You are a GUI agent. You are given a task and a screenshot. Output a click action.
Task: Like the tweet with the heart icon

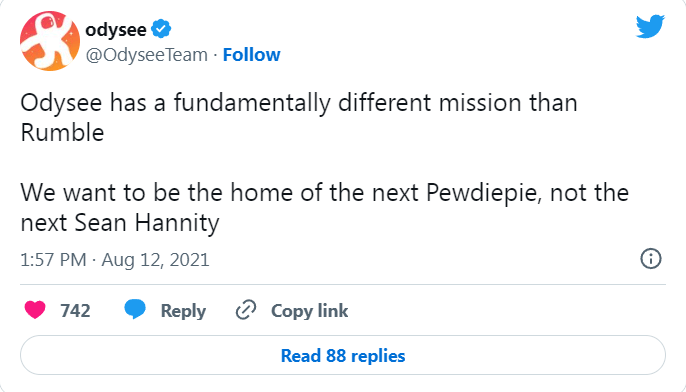[x=35, y=310]
